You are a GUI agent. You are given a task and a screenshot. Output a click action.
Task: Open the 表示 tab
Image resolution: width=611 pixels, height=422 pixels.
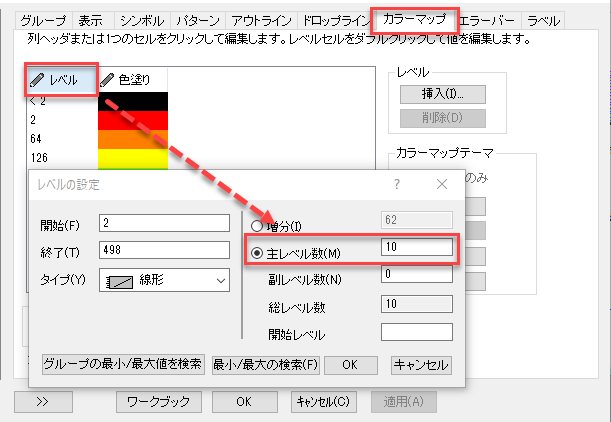93,20
